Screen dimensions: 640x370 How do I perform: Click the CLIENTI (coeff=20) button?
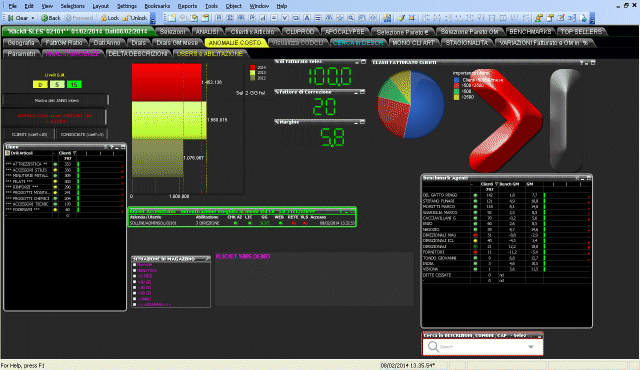[29, 134]
